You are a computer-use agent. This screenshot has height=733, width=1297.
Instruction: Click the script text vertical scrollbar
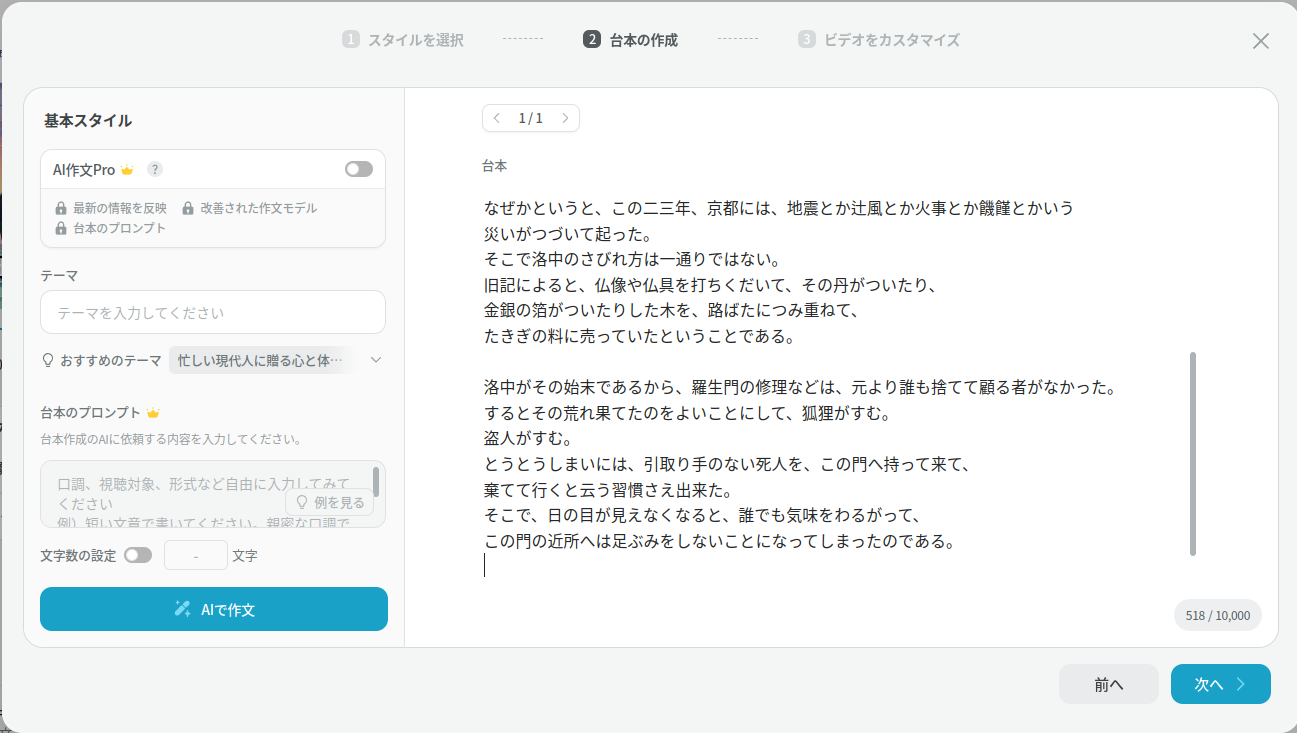pyautogui.click(x=1193, y=453)
